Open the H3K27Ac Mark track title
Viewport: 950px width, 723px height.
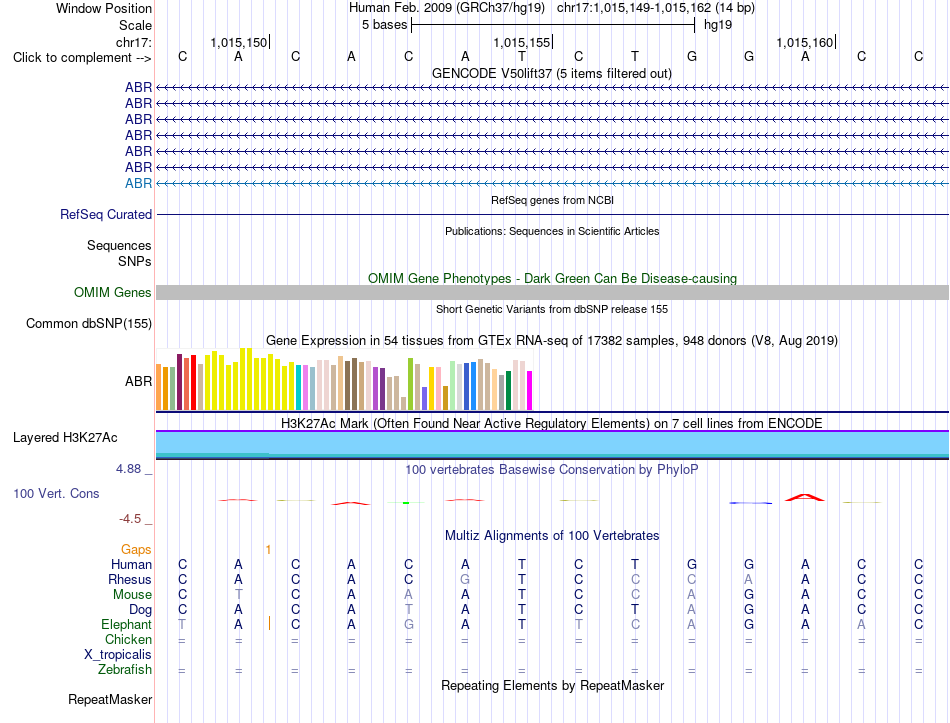point(552,423)
